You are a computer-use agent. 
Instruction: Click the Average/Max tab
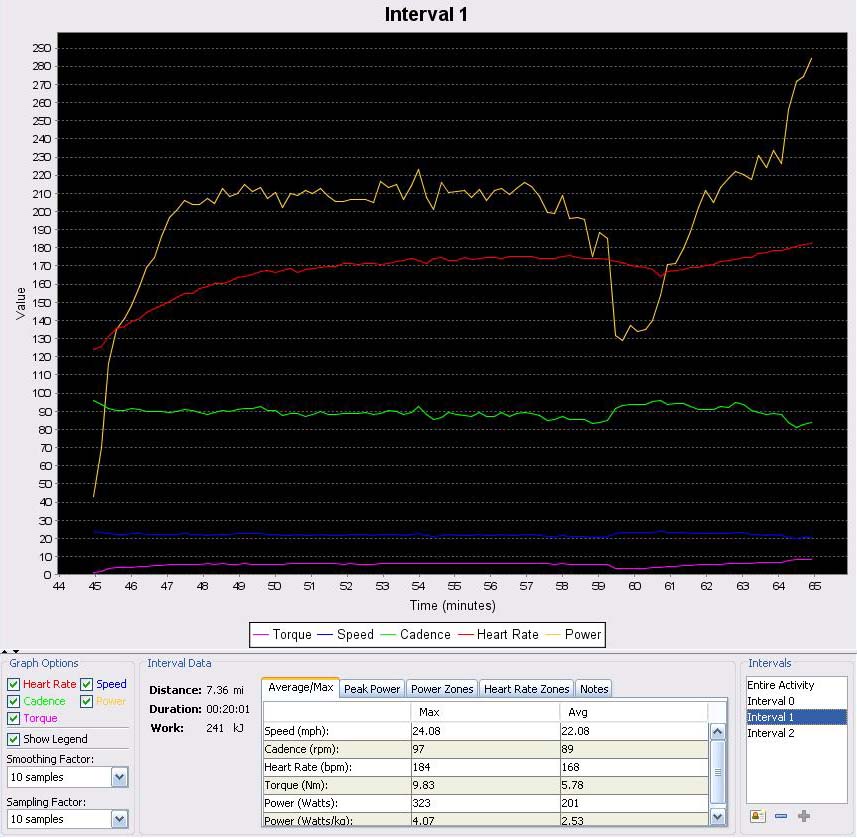[x=299, y=688]
